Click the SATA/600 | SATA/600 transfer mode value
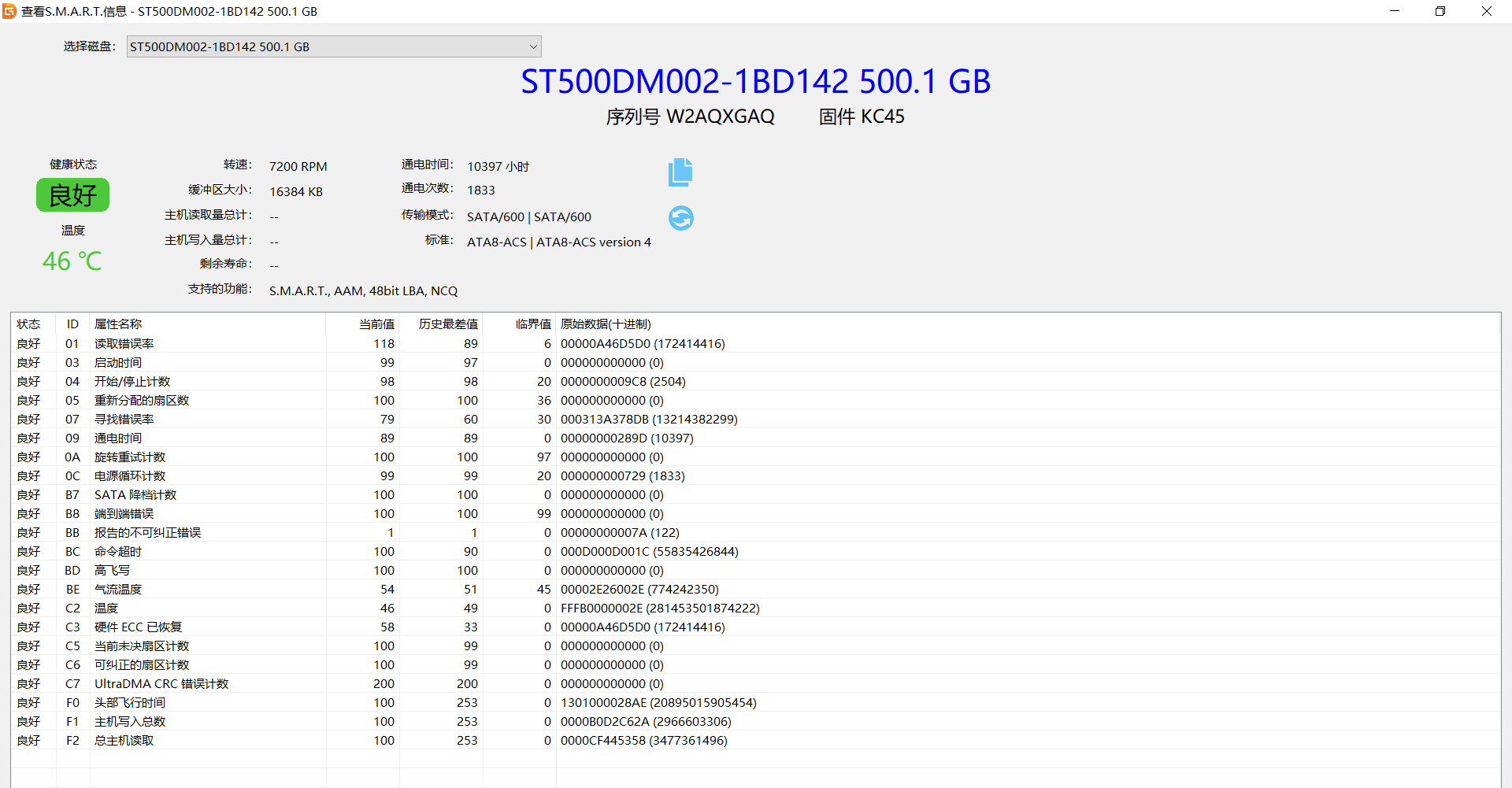Viewport: 1512px width, 788px height. coord(529,217)
